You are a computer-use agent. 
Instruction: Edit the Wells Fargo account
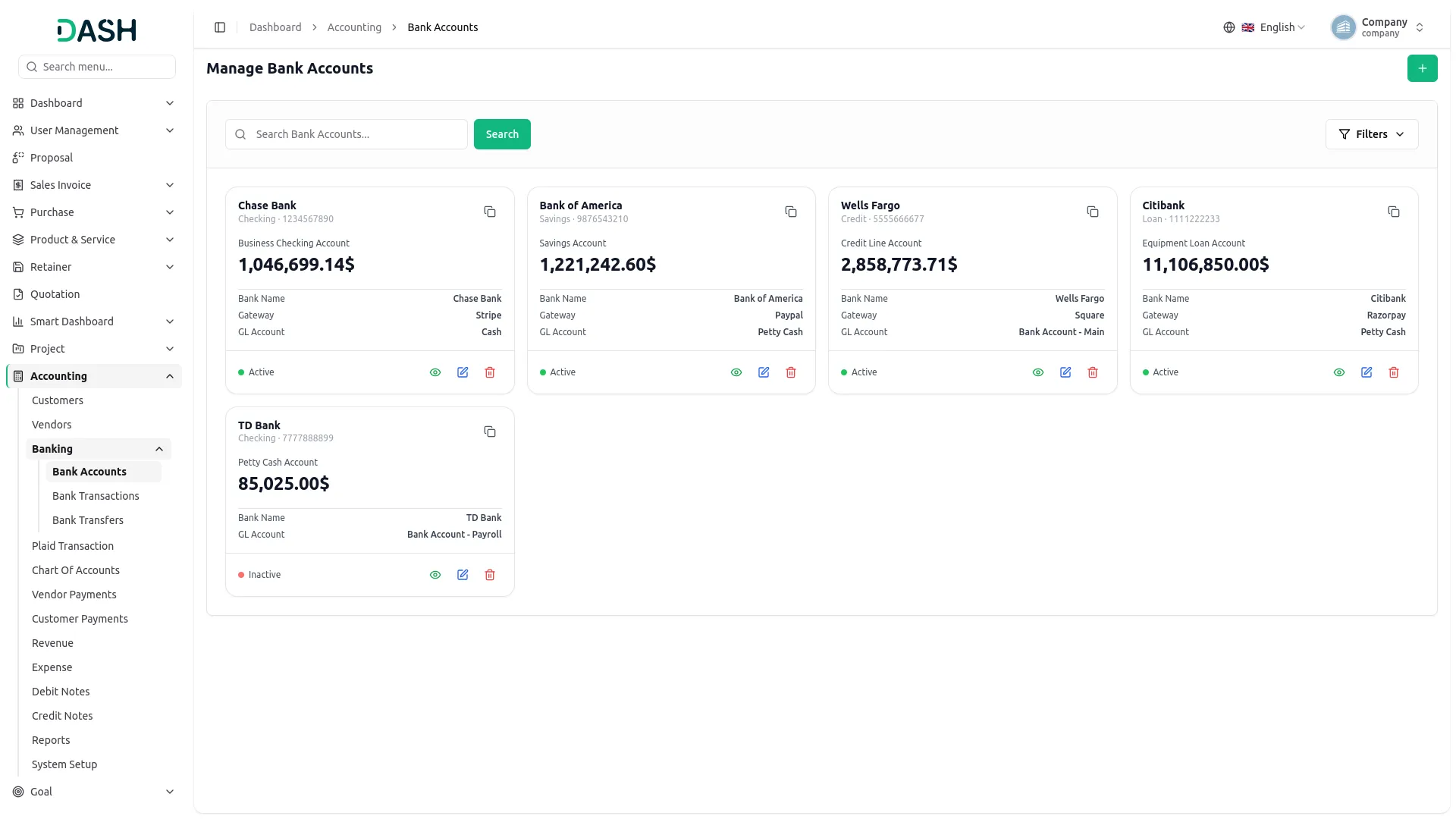(1065, 372)
